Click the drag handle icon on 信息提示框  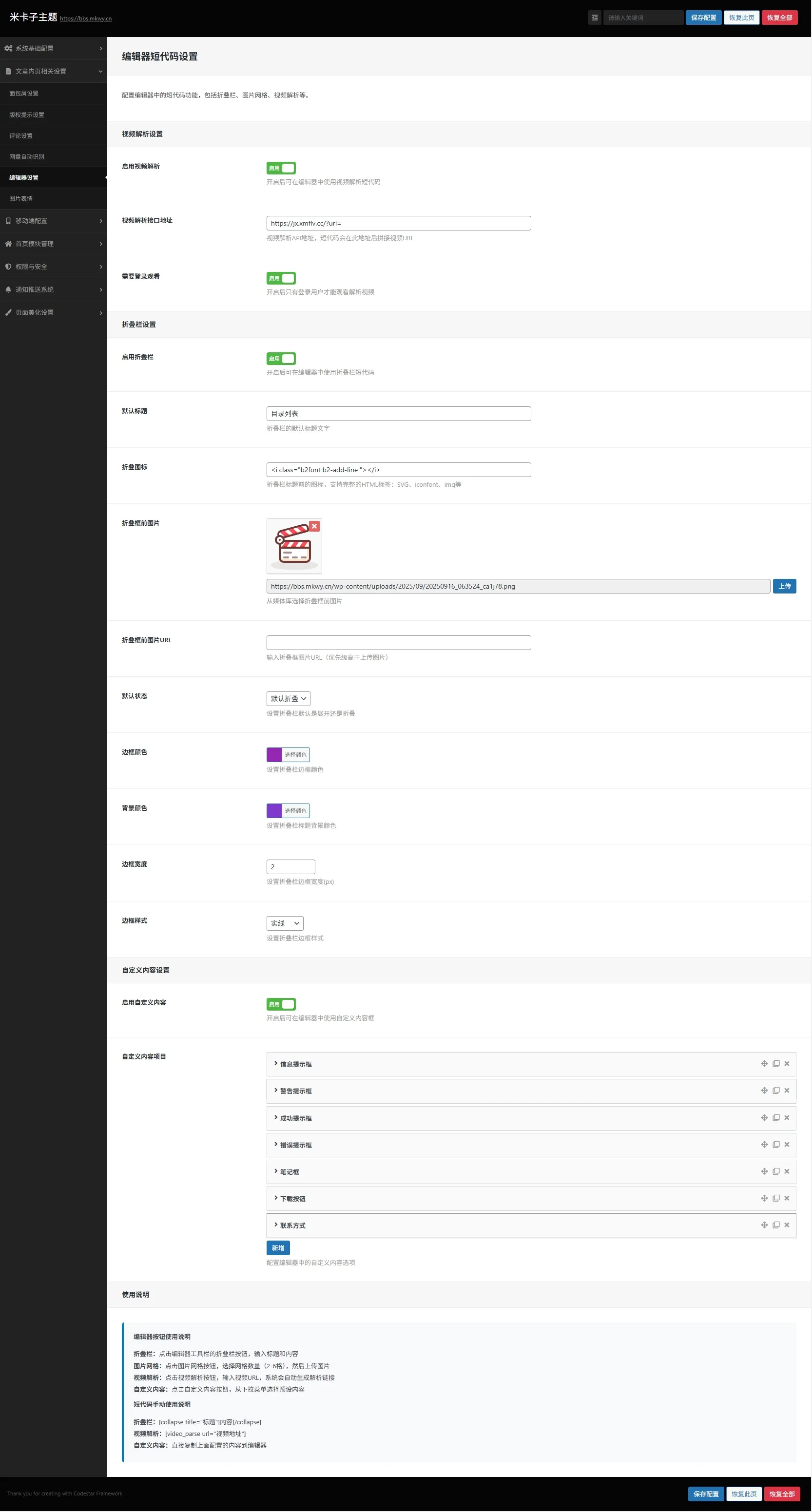click(x=764, y=1064)
